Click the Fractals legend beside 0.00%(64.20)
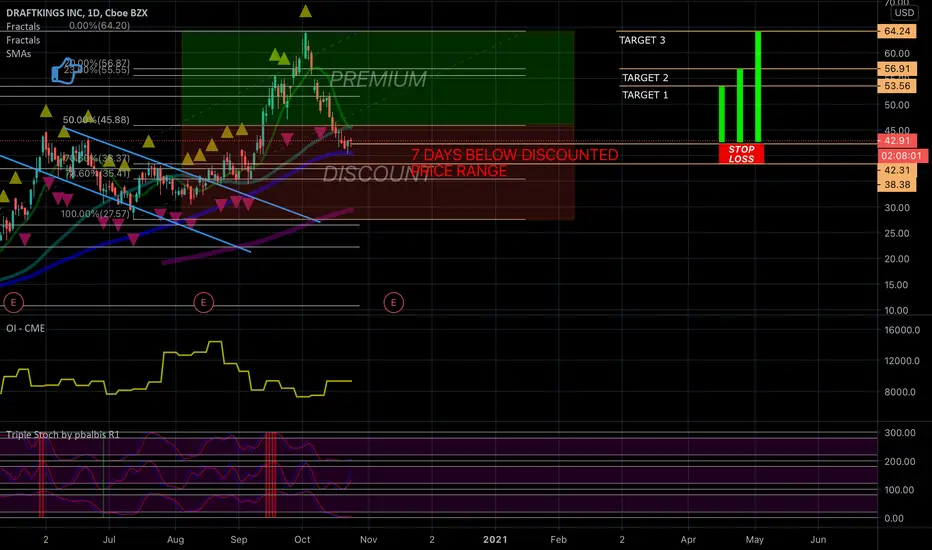This screenshot has width=932, height=550. pyautogui.click(x=23, y=26)
